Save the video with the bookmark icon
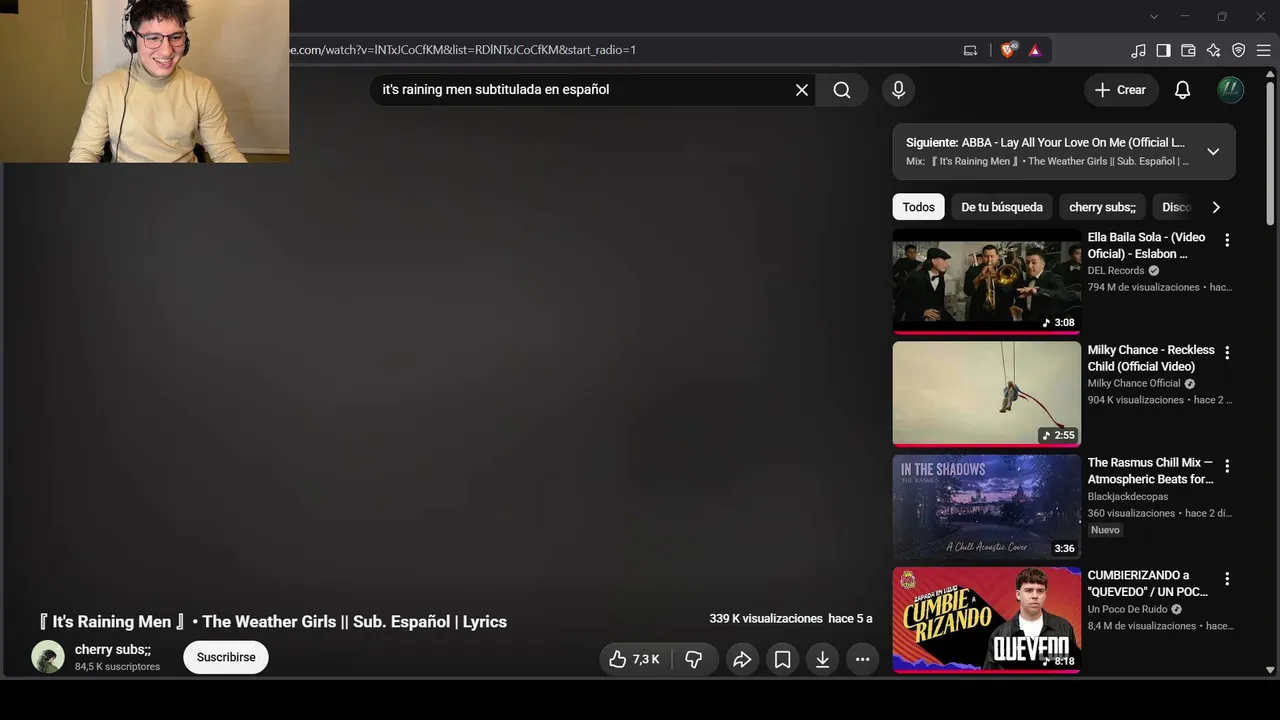1280x720 pixels. click(782, 659)
